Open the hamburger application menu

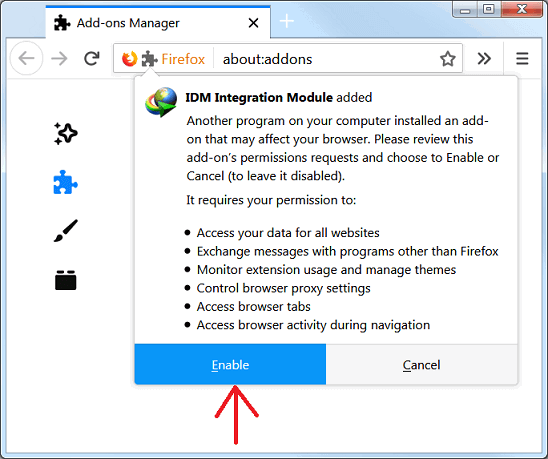click(522, 58)
